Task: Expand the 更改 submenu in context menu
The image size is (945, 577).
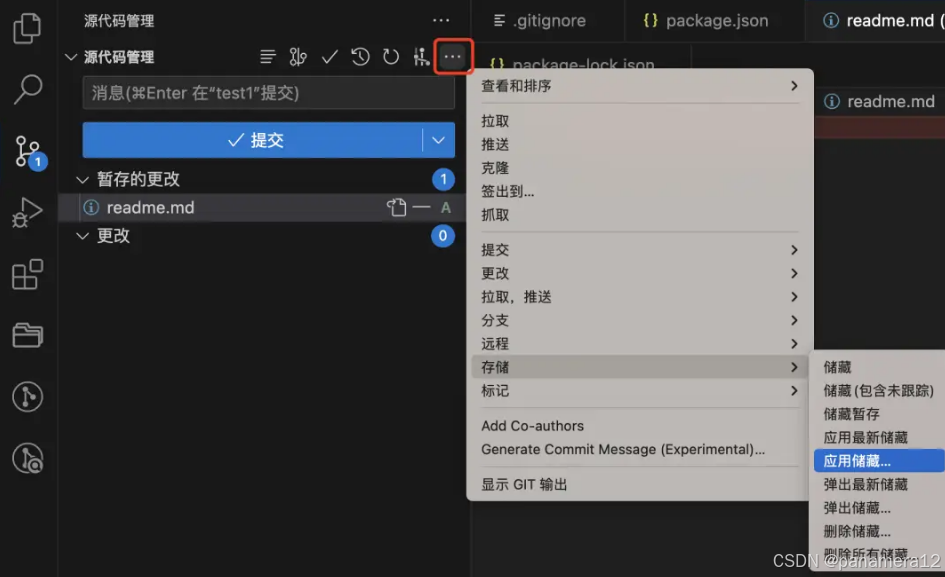Action: tap(639, 274)
